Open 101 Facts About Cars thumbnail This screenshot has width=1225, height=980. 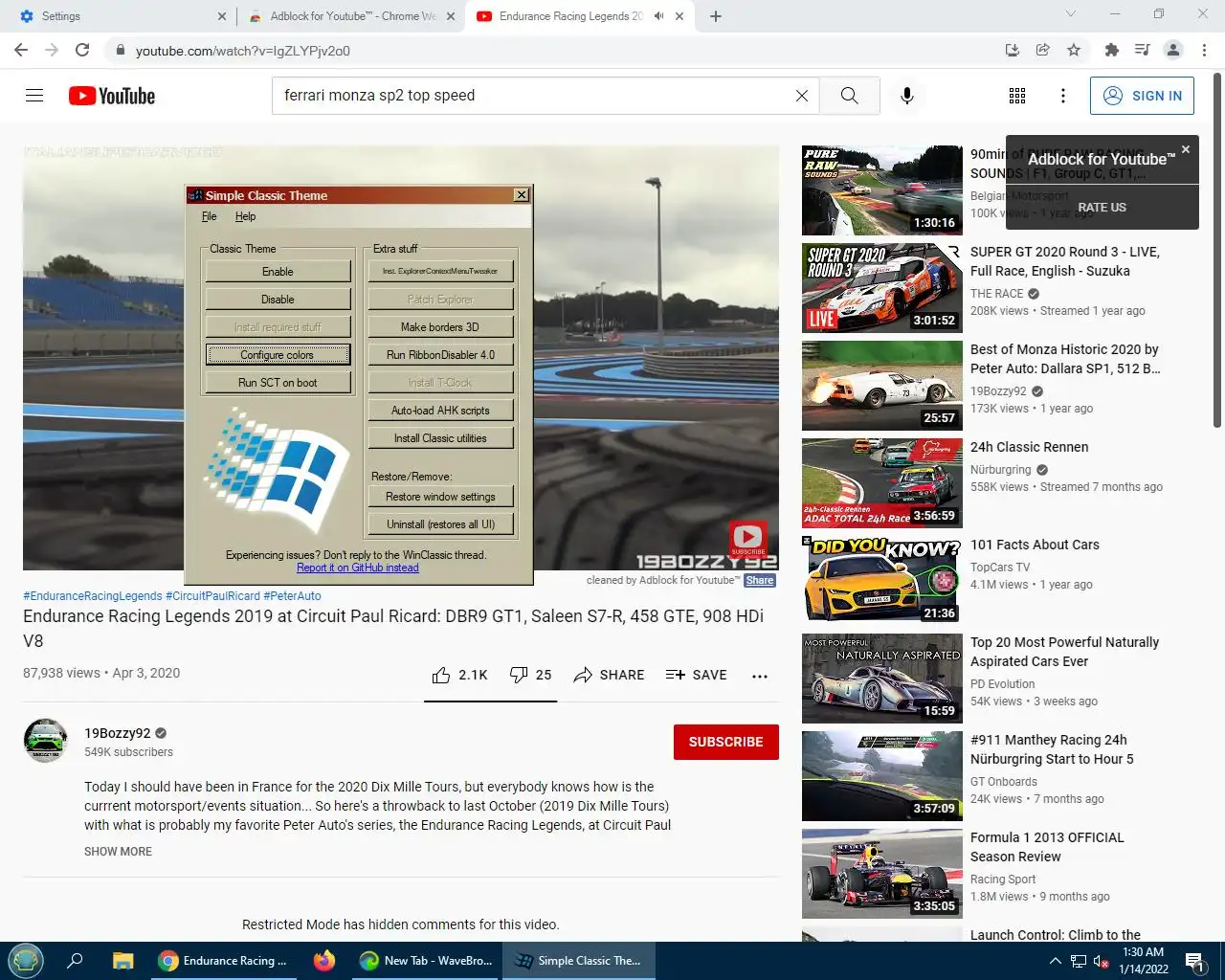[x=882, y=581]
